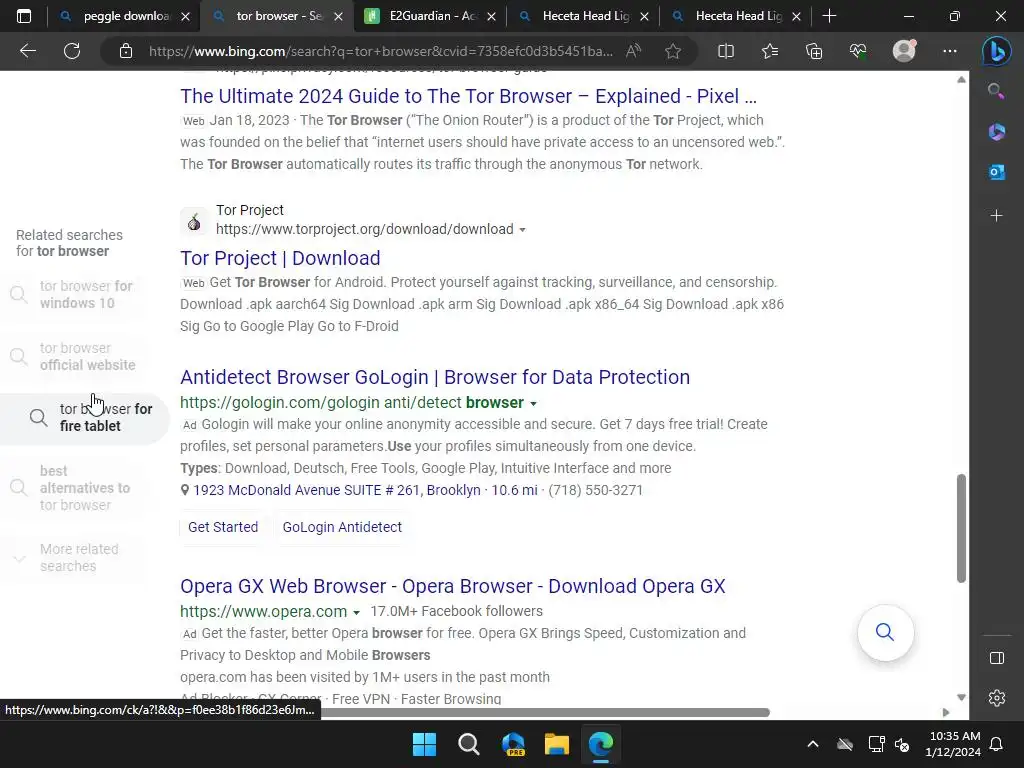Search tor browser for fire tablet
This screenshot has height=768, width=1024.
[85, 418]
